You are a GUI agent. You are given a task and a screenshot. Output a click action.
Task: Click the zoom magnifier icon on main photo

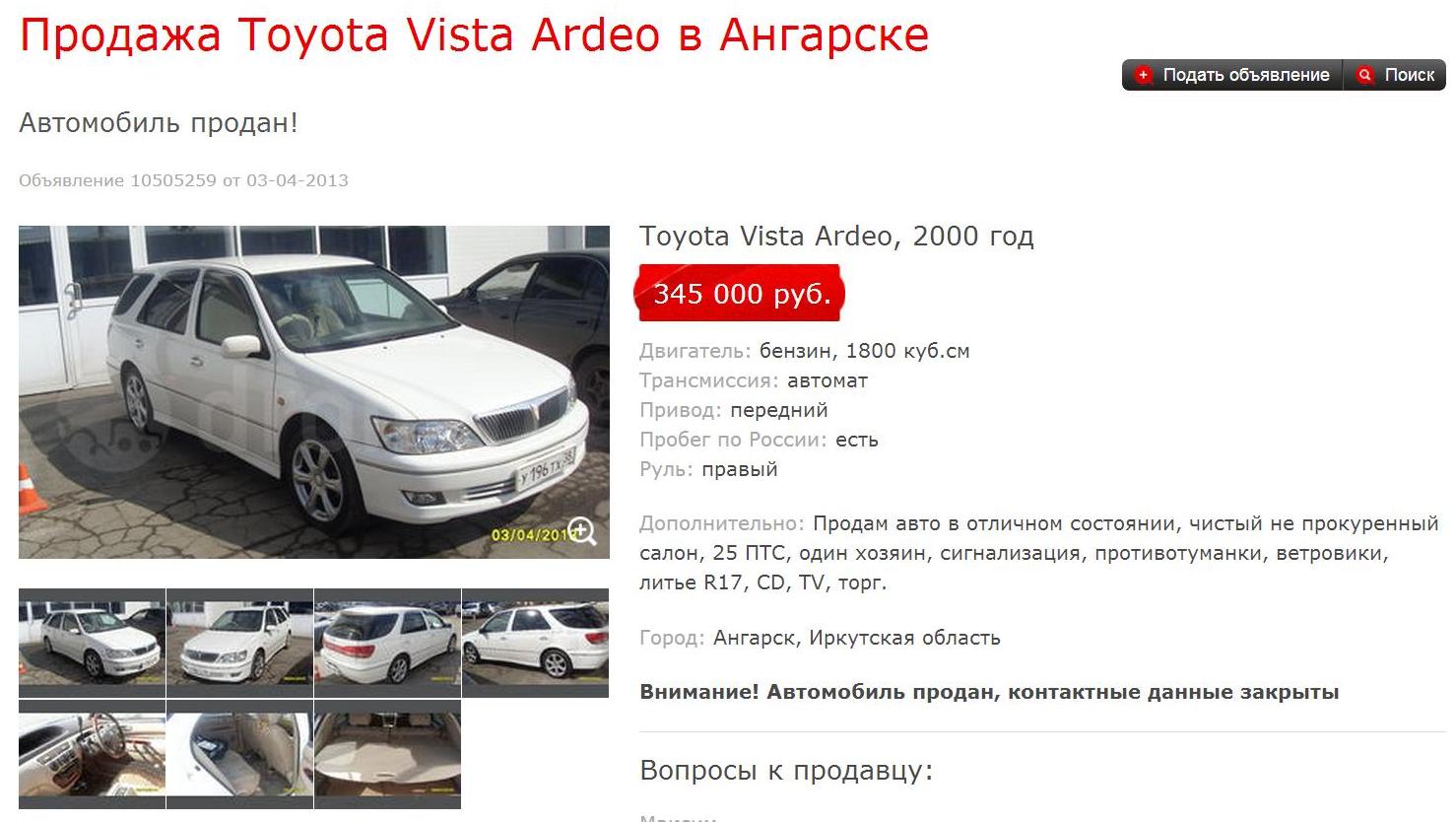(x=581, y=531)
